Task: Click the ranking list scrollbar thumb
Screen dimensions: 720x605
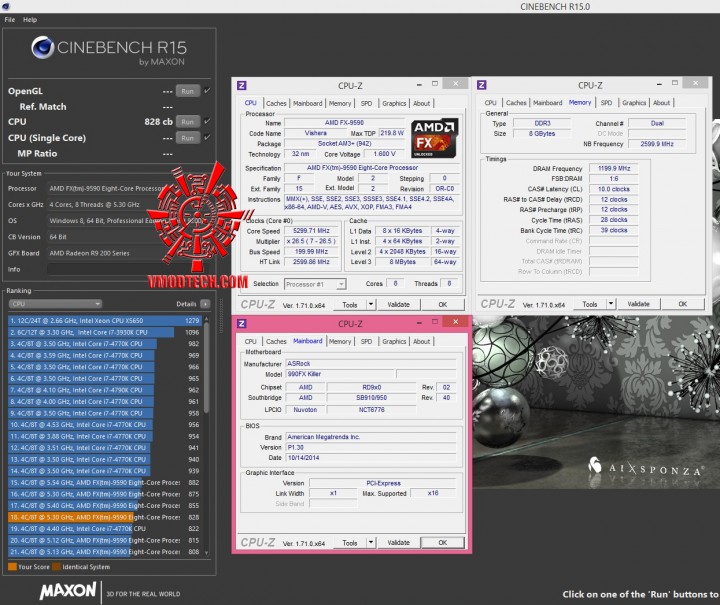Action: click(207, 367)
